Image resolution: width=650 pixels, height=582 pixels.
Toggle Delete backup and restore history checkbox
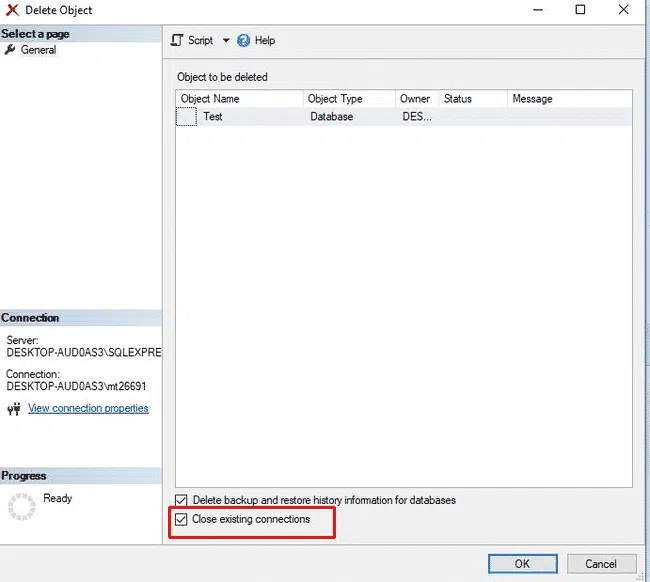click(x=181, y=500)
